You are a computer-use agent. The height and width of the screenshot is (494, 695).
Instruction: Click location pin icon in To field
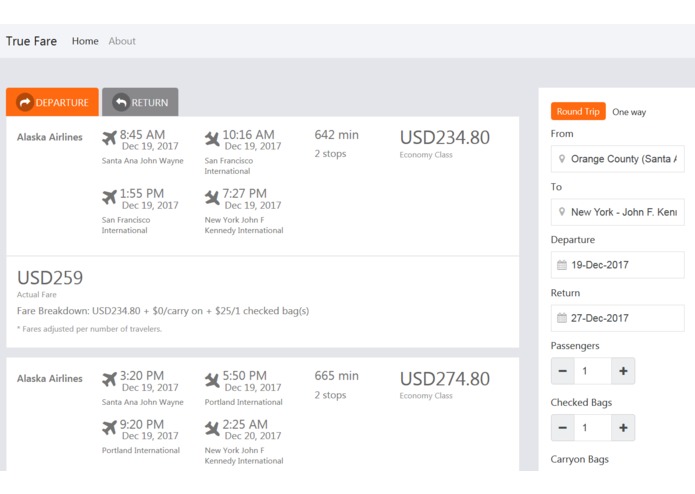(x=562, y=212)
